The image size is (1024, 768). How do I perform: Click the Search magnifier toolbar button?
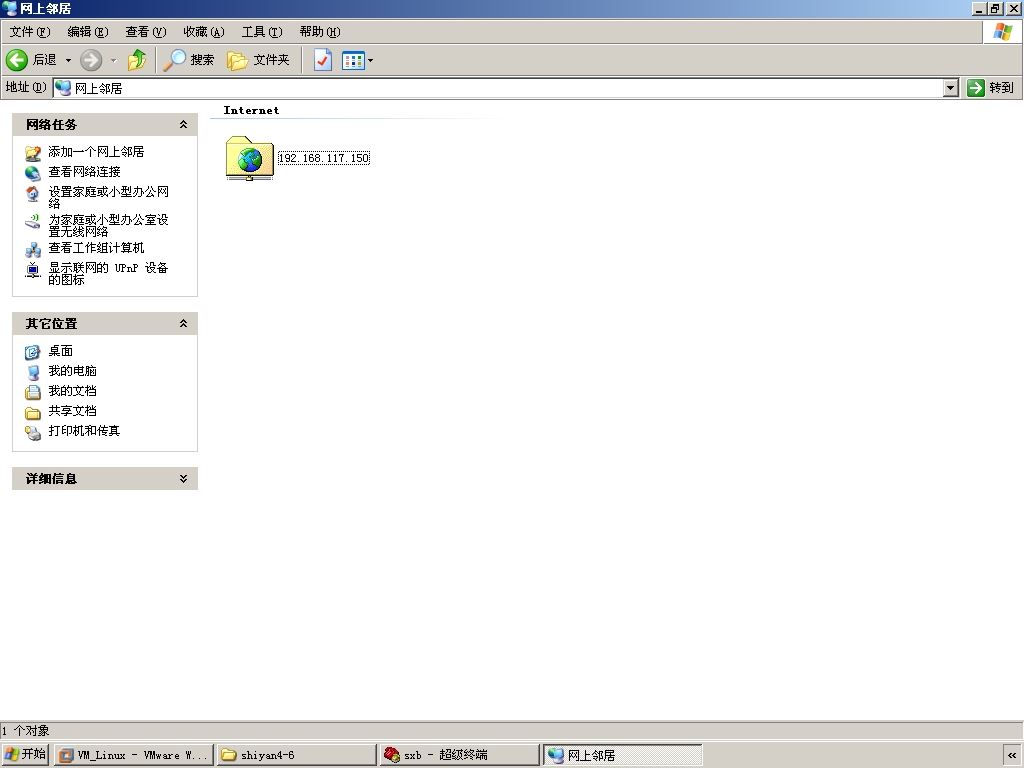[189, 60]
